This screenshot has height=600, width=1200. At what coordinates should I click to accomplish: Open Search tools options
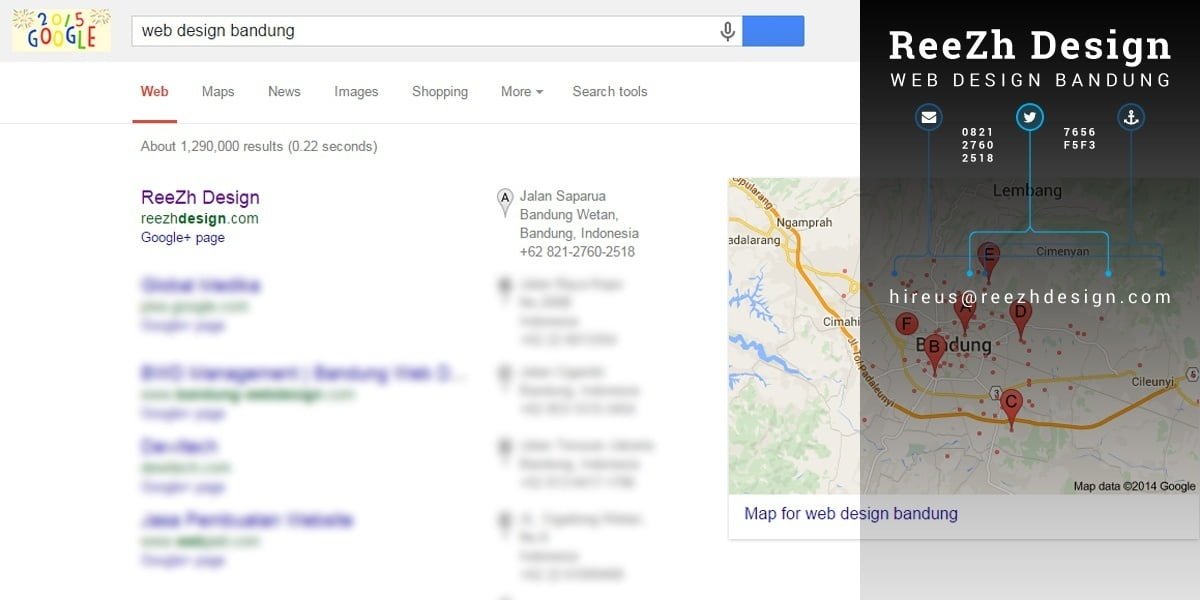click(x=610, y=91)
